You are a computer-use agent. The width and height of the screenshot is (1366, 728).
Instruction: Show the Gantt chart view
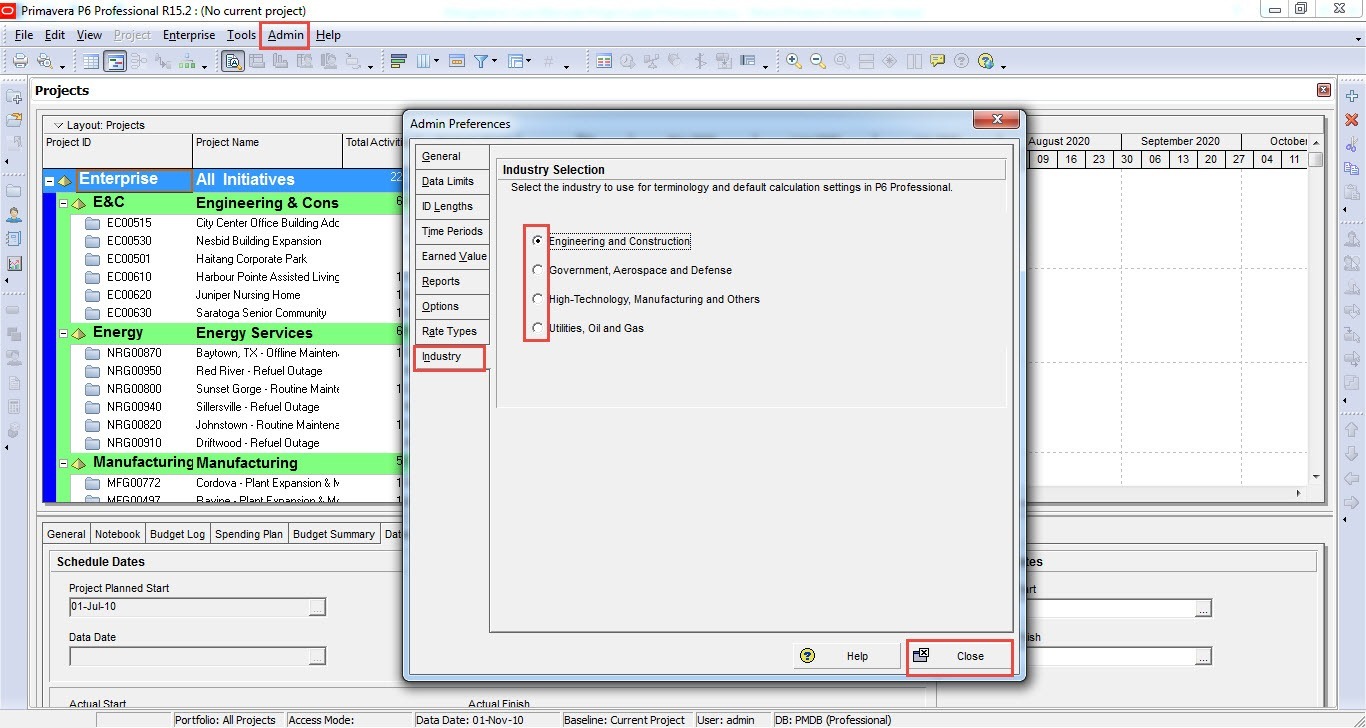(x=115, y=61)
